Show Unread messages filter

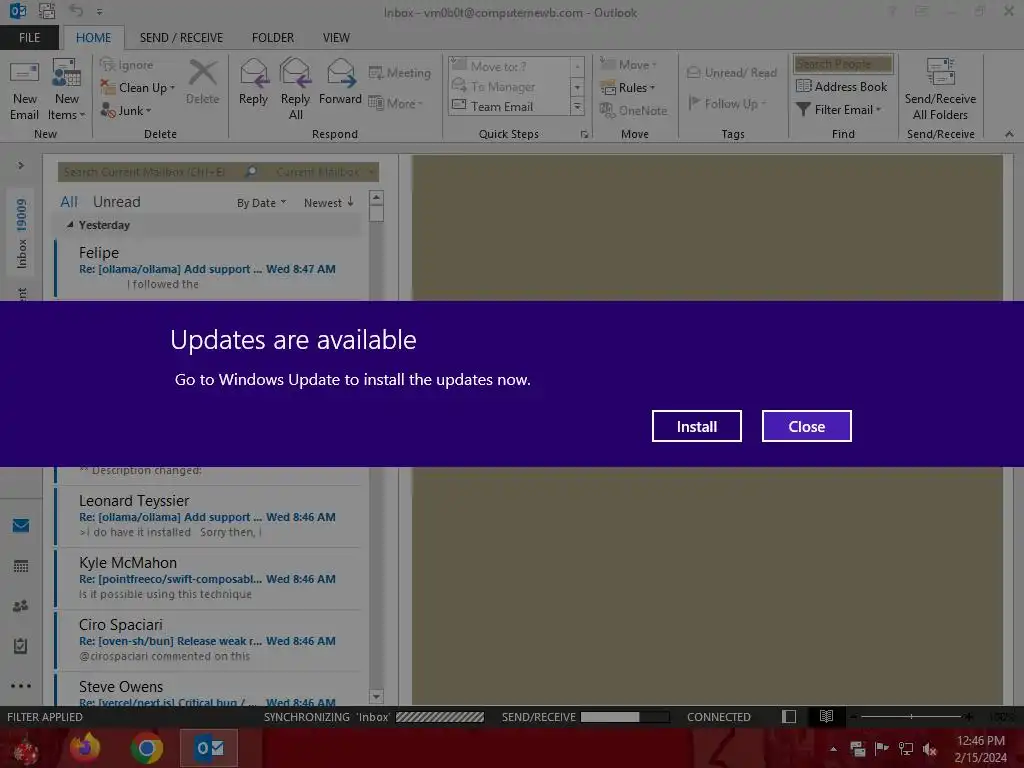[x=116, y=202]
